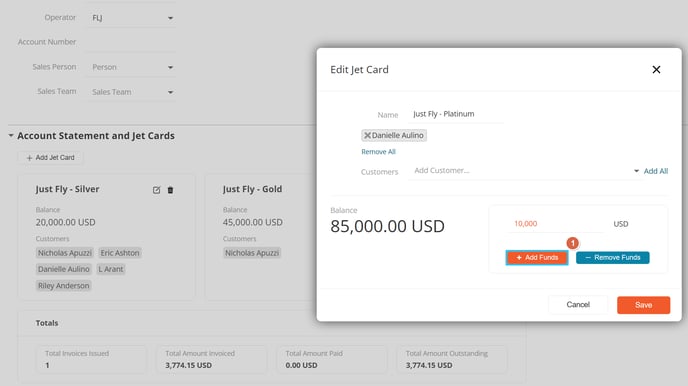Collapse Account Statement and Jet Cards section
Screen dimensions: 688x386
click(11, 136)
